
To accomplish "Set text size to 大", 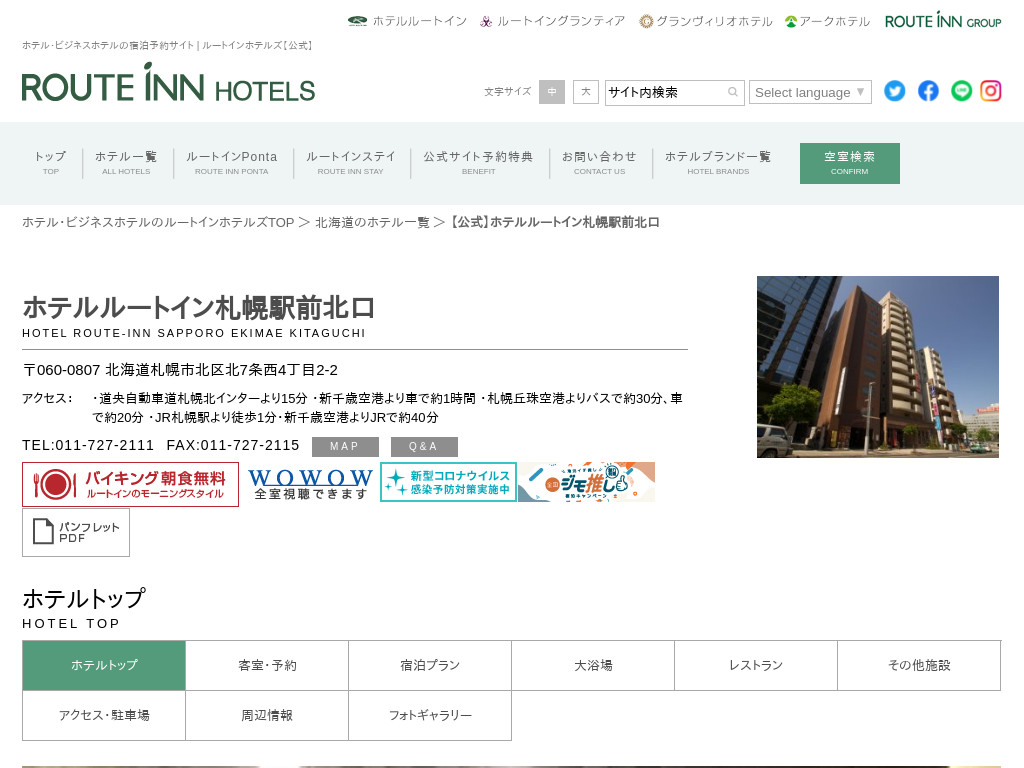I will 586,92.
